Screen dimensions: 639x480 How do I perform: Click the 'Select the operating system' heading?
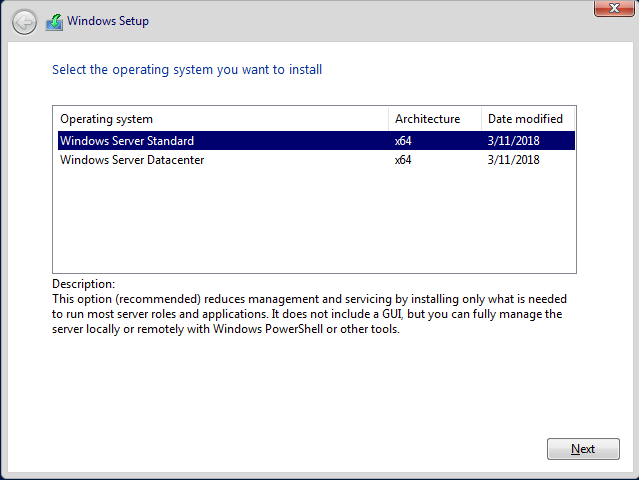click(187, 70)
